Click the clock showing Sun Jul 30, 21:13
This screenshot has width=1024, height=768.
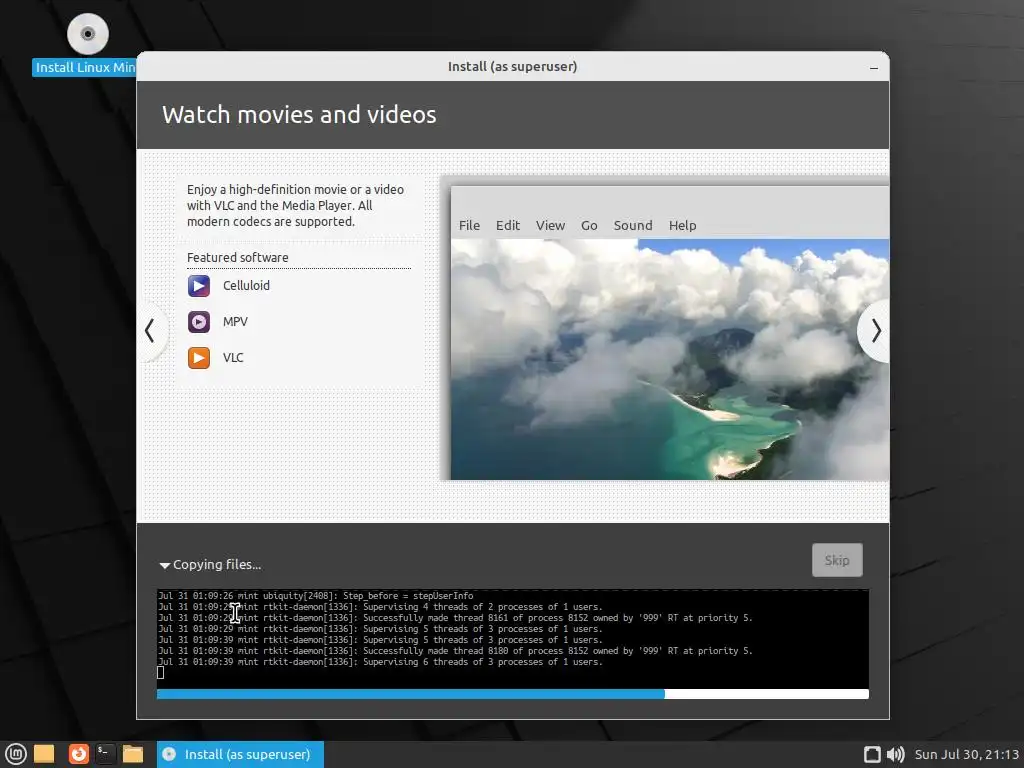pos(967,754)
